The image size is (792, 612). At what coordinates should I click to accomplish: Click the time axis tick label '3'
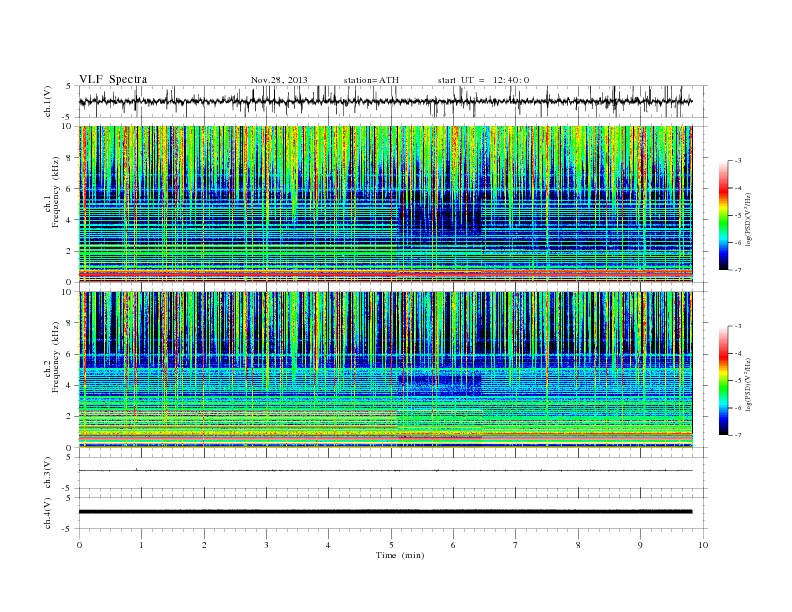(266, 545)
